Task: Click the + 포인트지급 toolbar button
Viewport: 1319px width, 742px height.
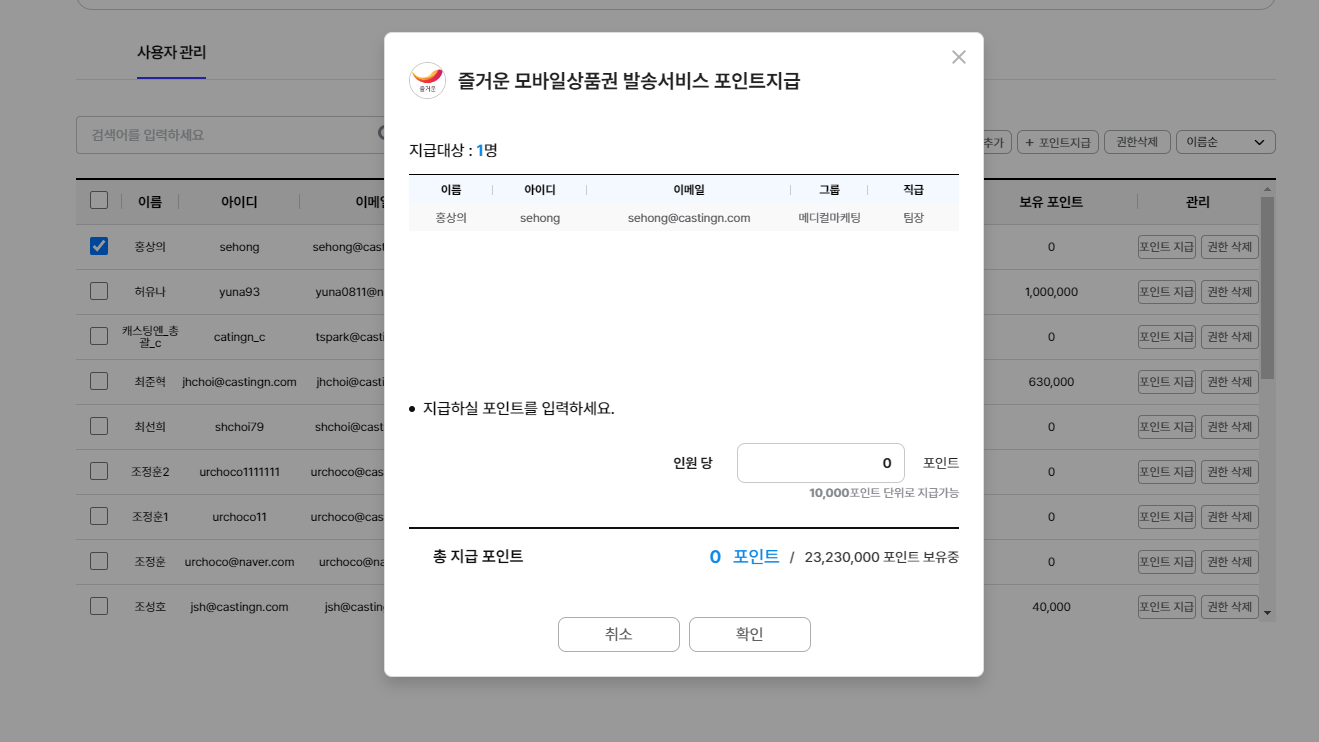Action: coord(1058,142)
